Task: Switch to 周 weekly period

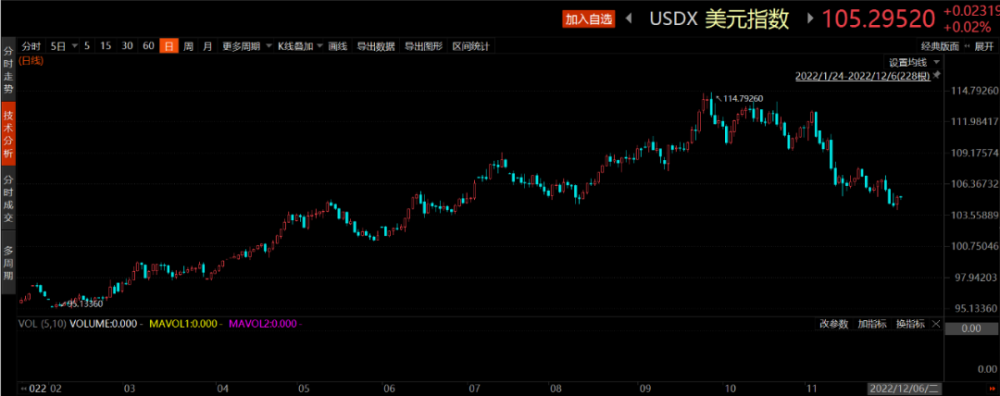Action: coord(188,47)
